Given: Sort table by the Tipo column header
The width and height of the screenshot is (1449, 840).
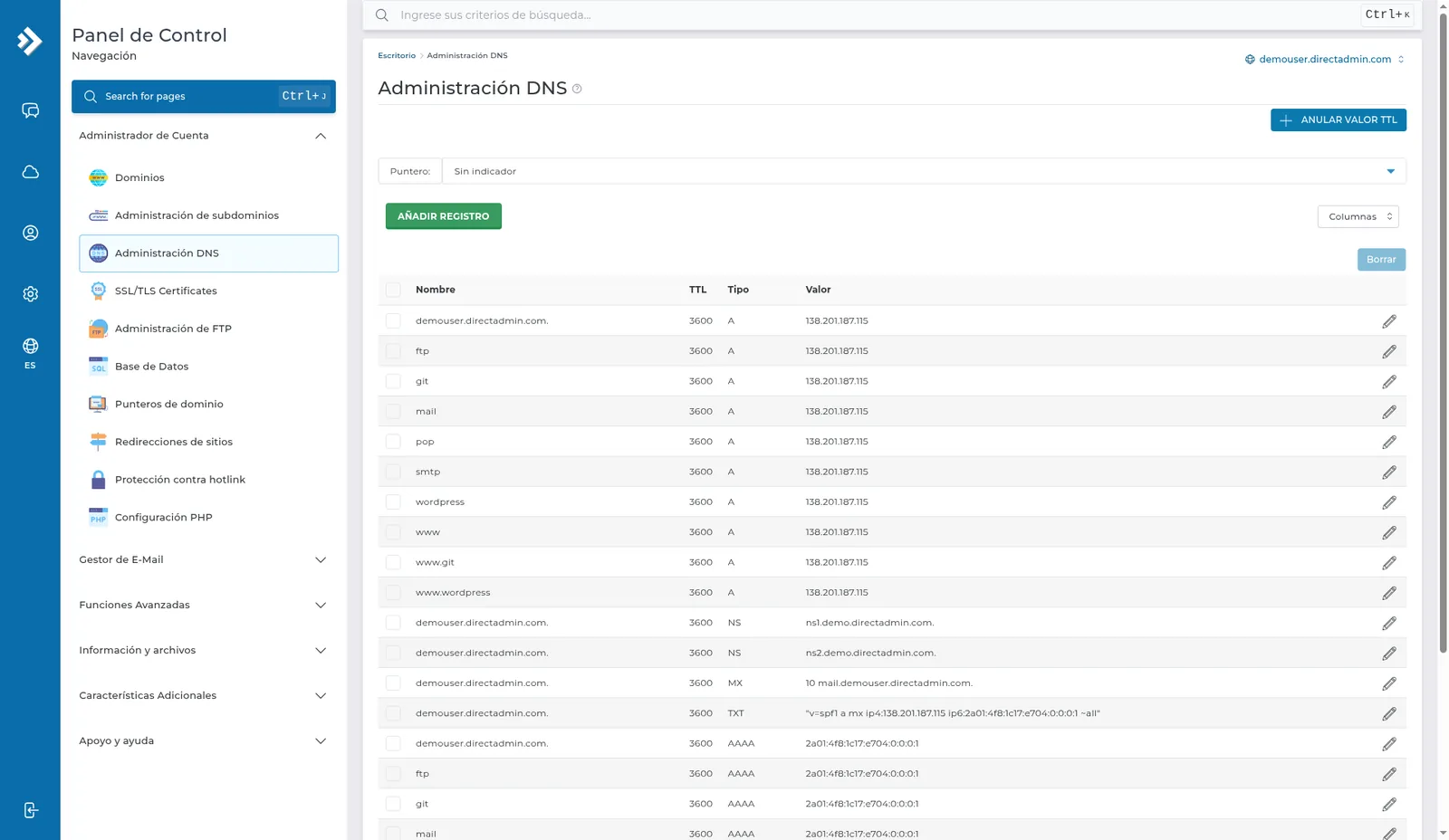Looking at the screenshot, I should pos(738,290).
